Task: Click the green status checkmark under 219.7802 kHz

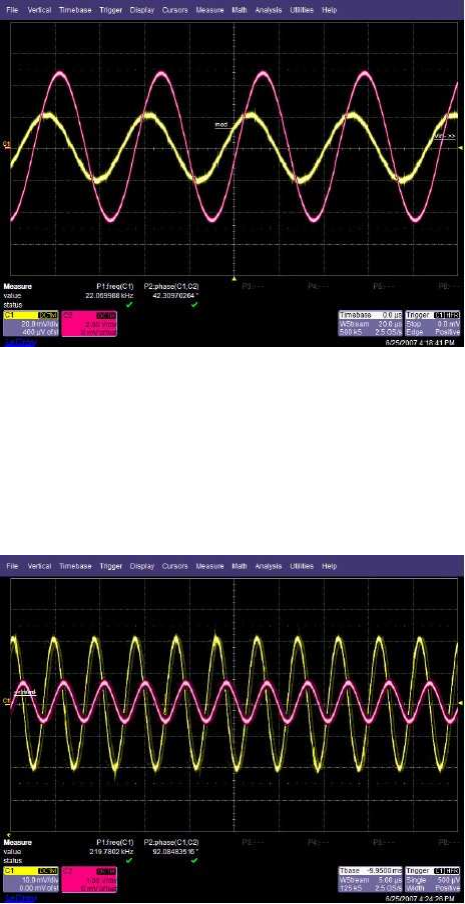Action: click(130, 860)
